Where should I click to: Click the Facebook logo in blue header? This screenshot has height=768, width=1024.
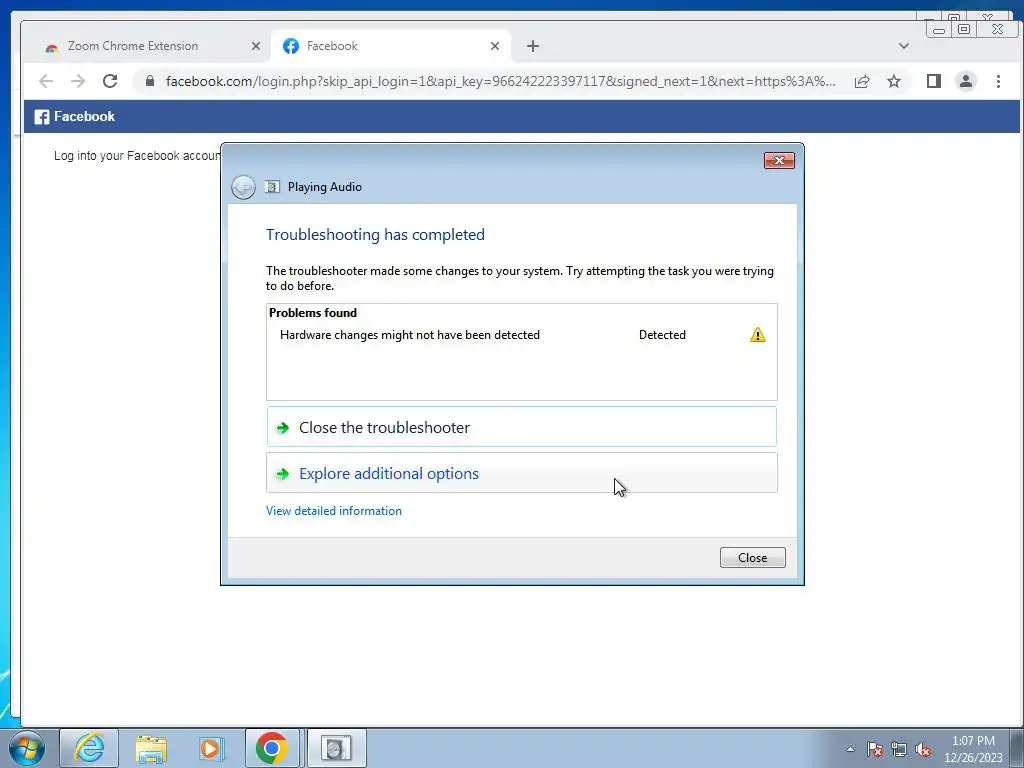[x=42, y=117]
